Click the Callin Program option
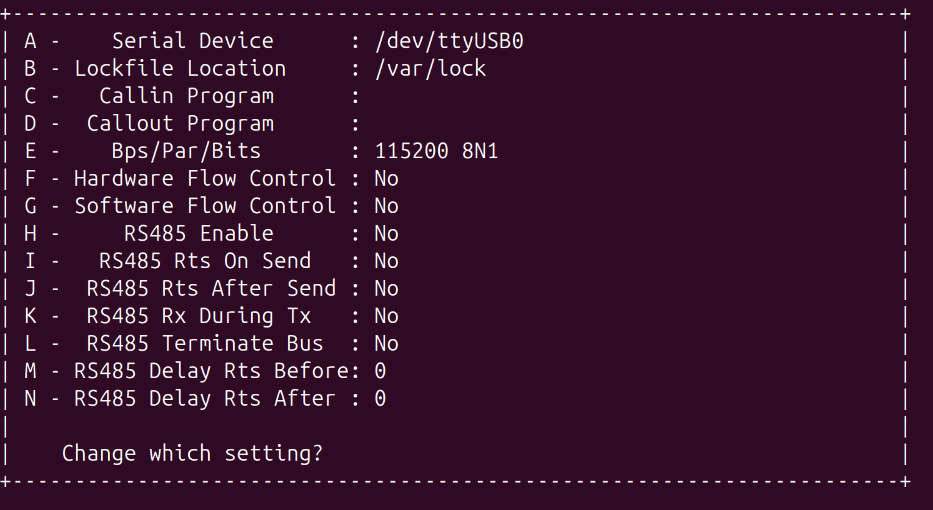Screen dimensions: 933x510 click(x=186, y=96)
